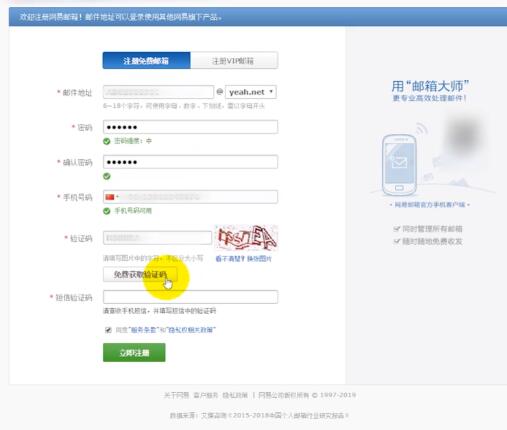Viewport: 507px width, 430px height.
Task: Click the blurred QR code image
Action: (x=464, y=135)
